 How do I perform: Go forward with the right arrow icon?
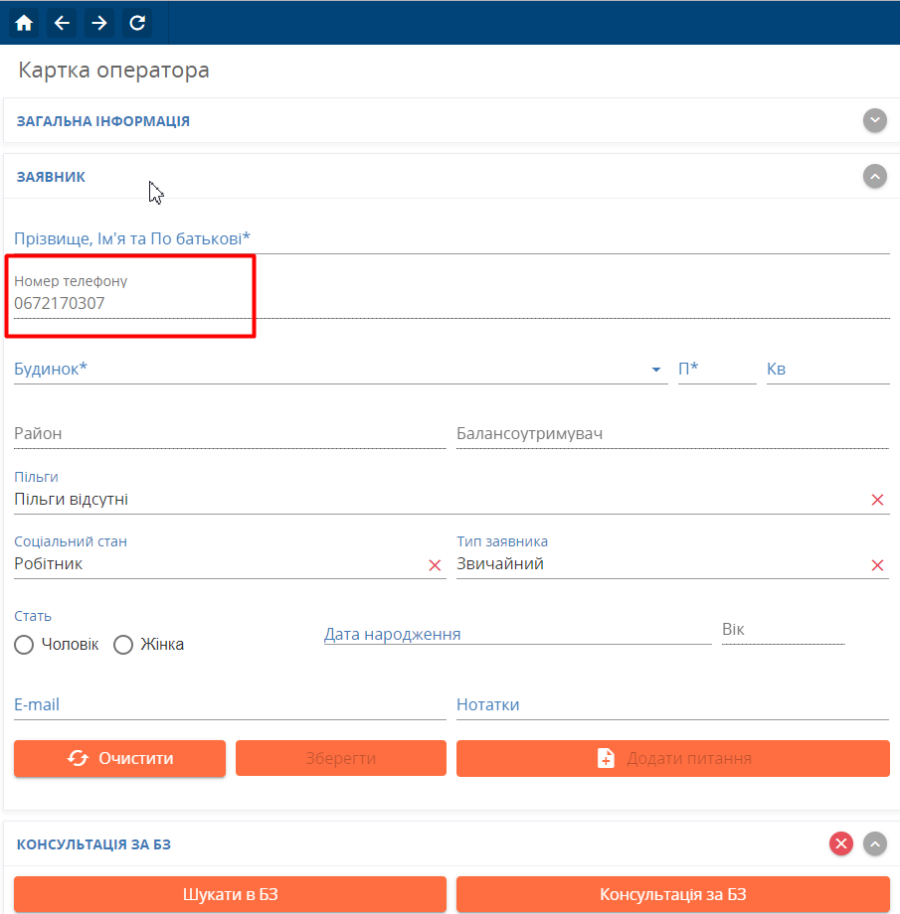point(99,23)
